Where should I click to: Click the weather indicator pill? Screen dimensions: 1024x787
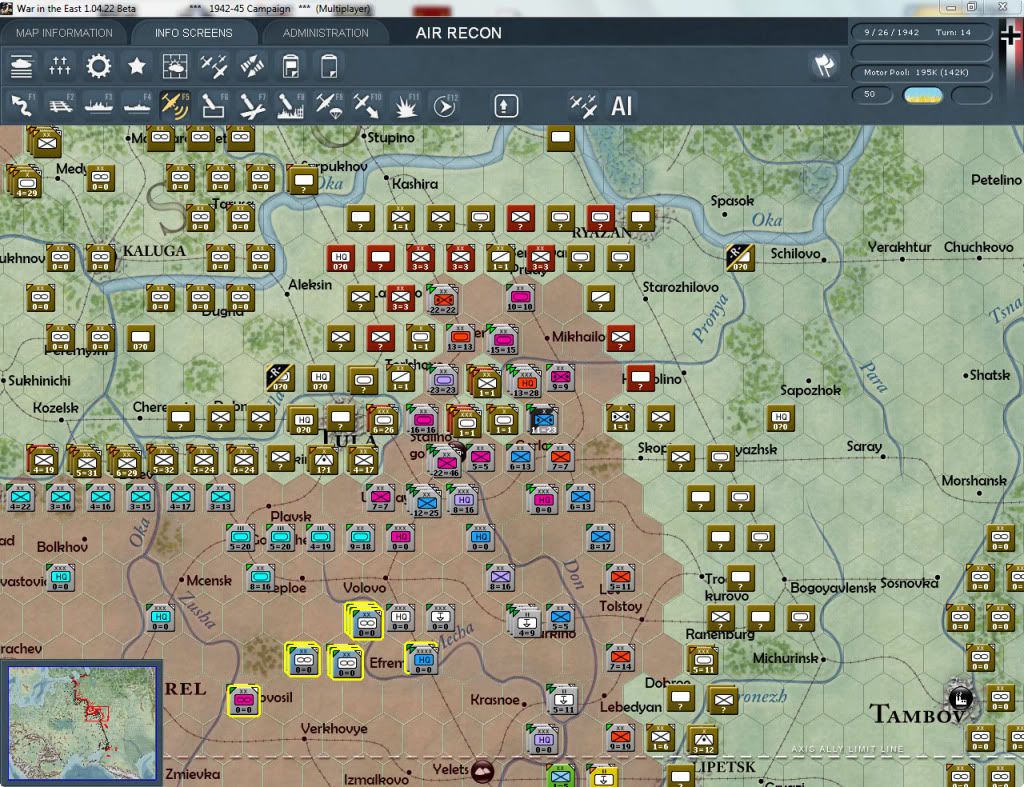pyautogui.click(x=922, y=95)
